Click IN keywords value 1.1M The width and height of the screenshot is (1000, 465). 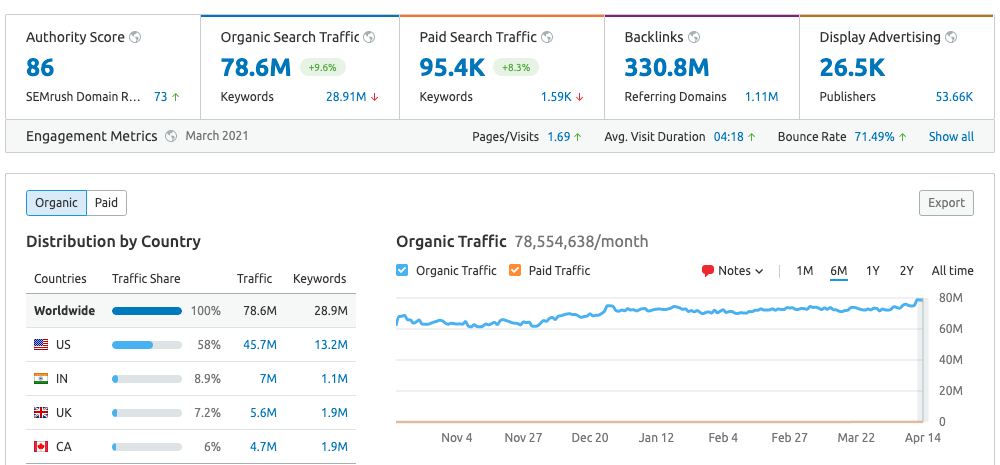click(x=334, y=379)
